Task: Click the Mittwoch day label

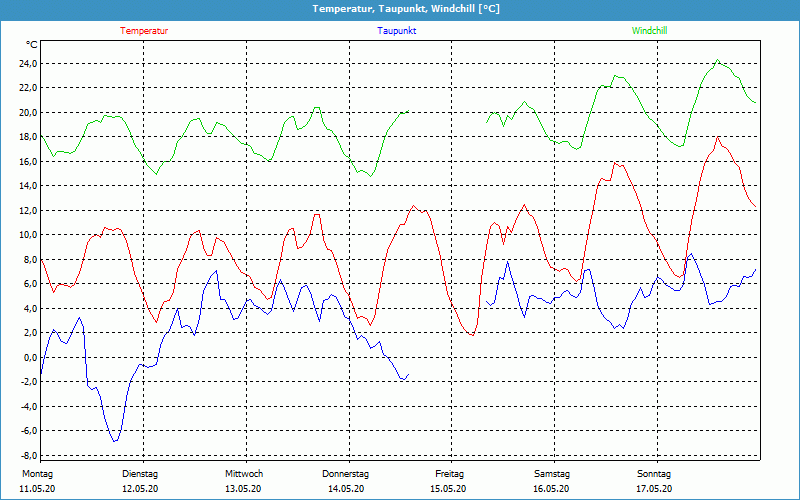Action: [244, 474]
